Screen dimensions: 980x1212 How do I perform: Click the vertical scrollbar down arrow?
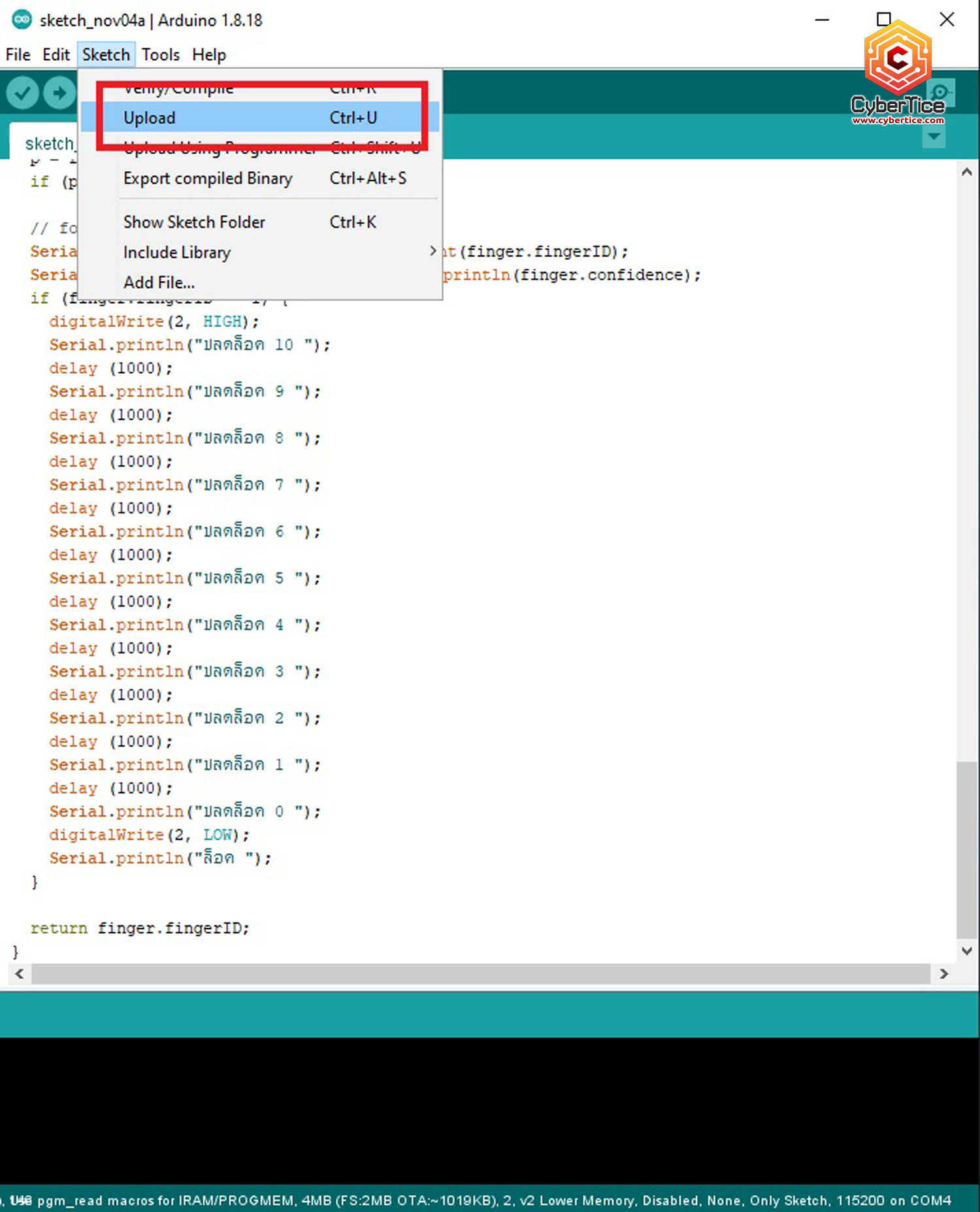click(967, 951)
